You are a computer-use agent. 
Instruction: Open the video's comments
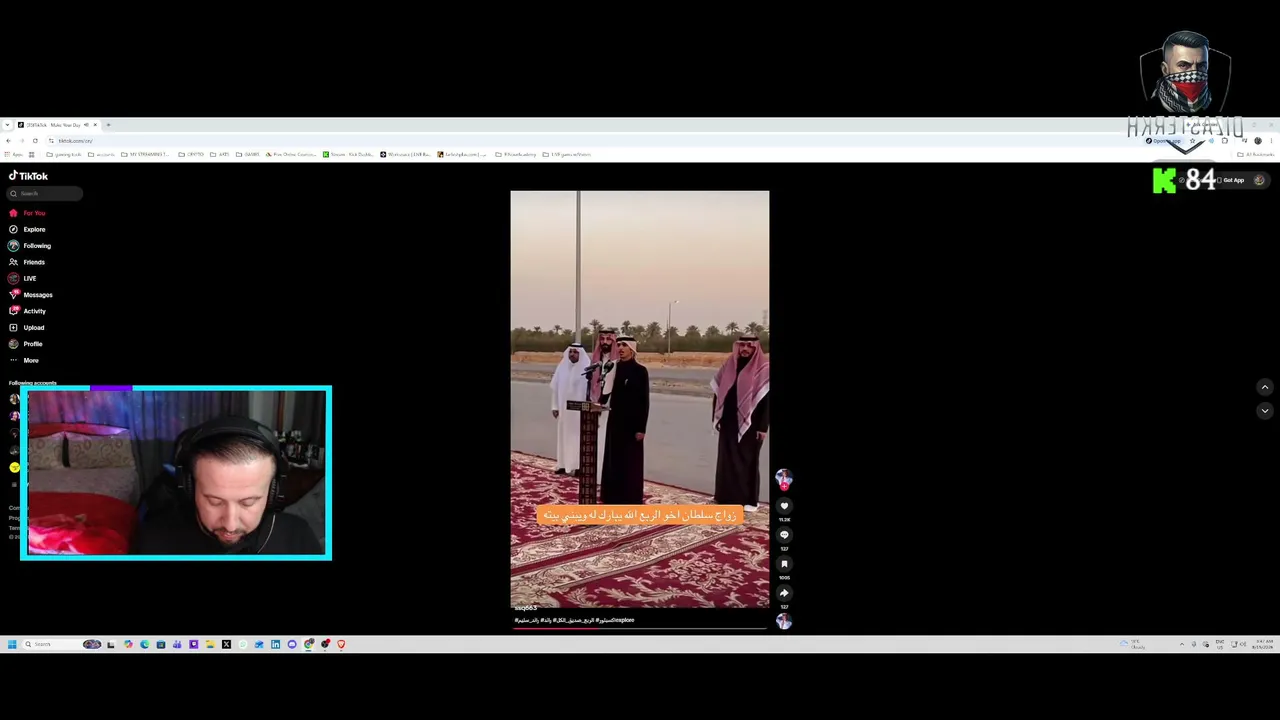pyautogui.click(x=784, y=535)
